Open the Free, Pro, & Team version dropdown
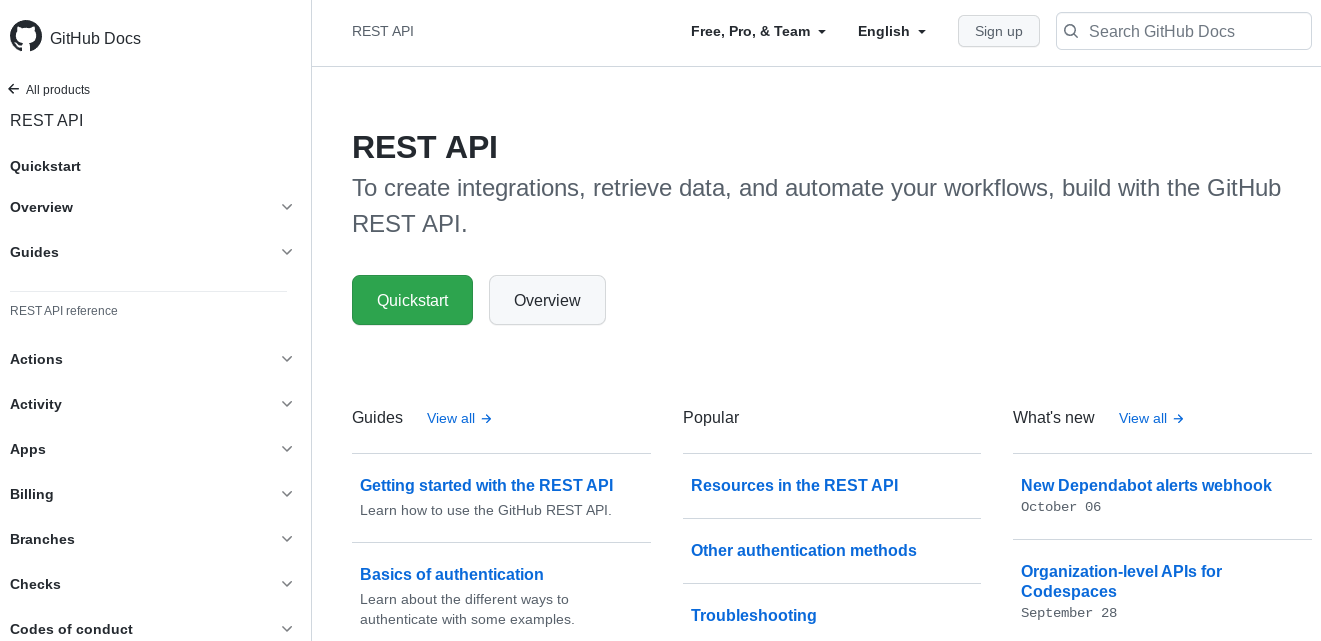Image resolution: width=1321 pixels, height=641 pixels. pos(759,31)
